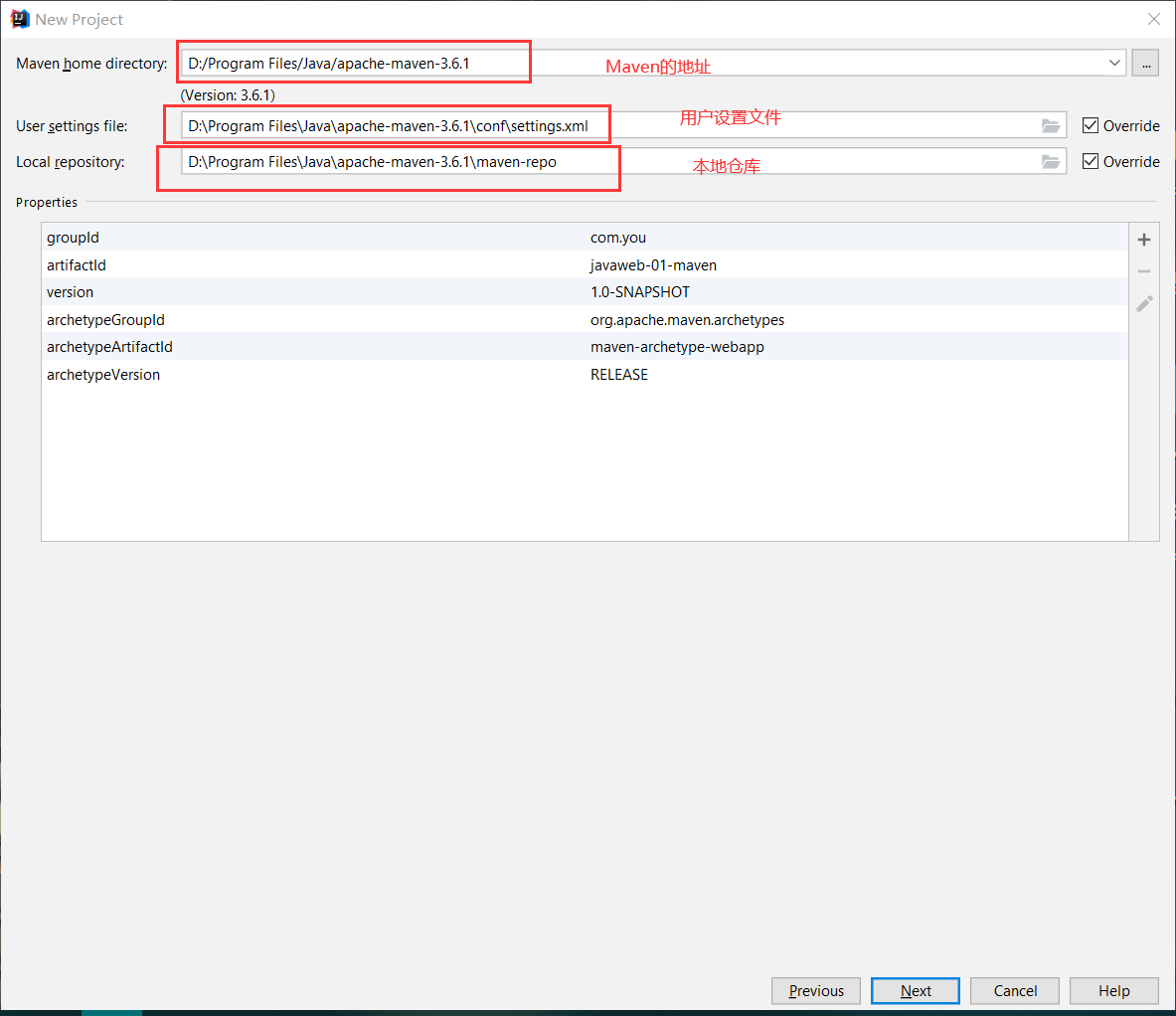This screenshot has width=1176, height=1016.
Task: Click the 1.0-SNAPSHOT value cell
Action: [x=640, y=291]
